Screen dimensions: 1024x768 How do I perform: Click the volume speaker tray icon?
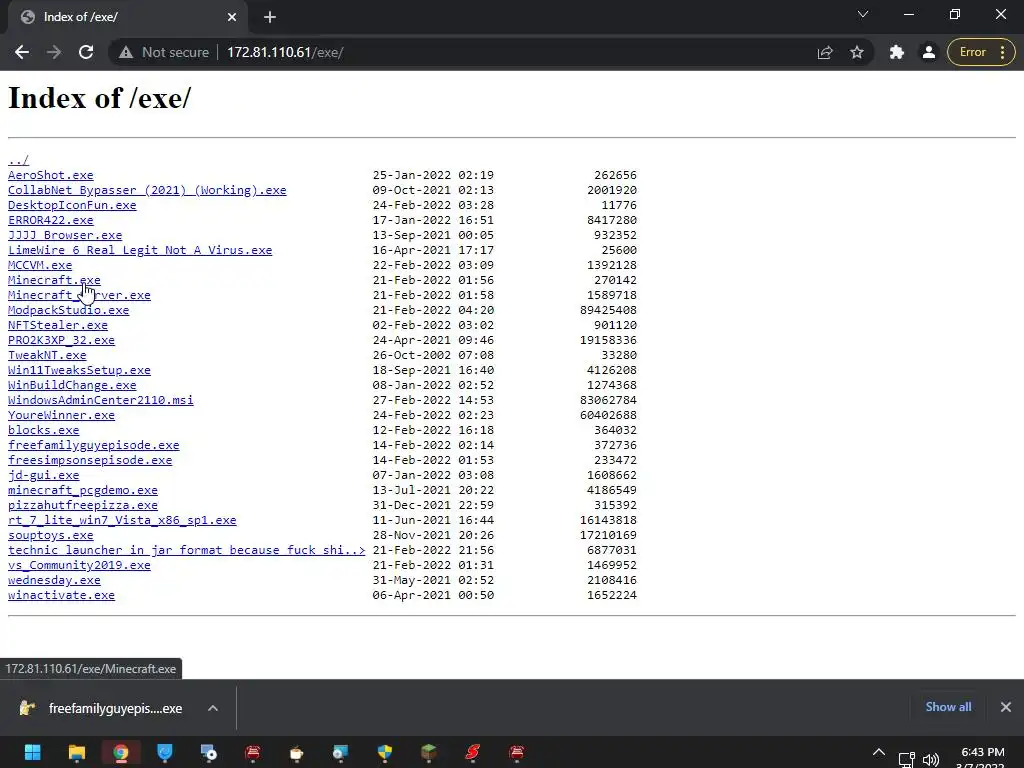931,760
